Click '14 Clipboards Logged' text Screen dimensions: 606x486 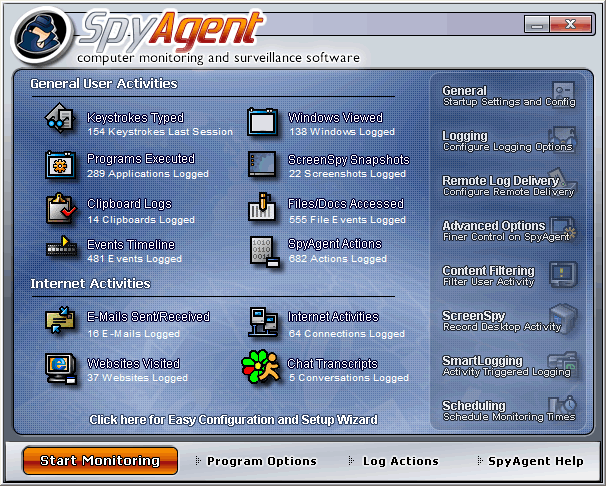coord(141,220)
